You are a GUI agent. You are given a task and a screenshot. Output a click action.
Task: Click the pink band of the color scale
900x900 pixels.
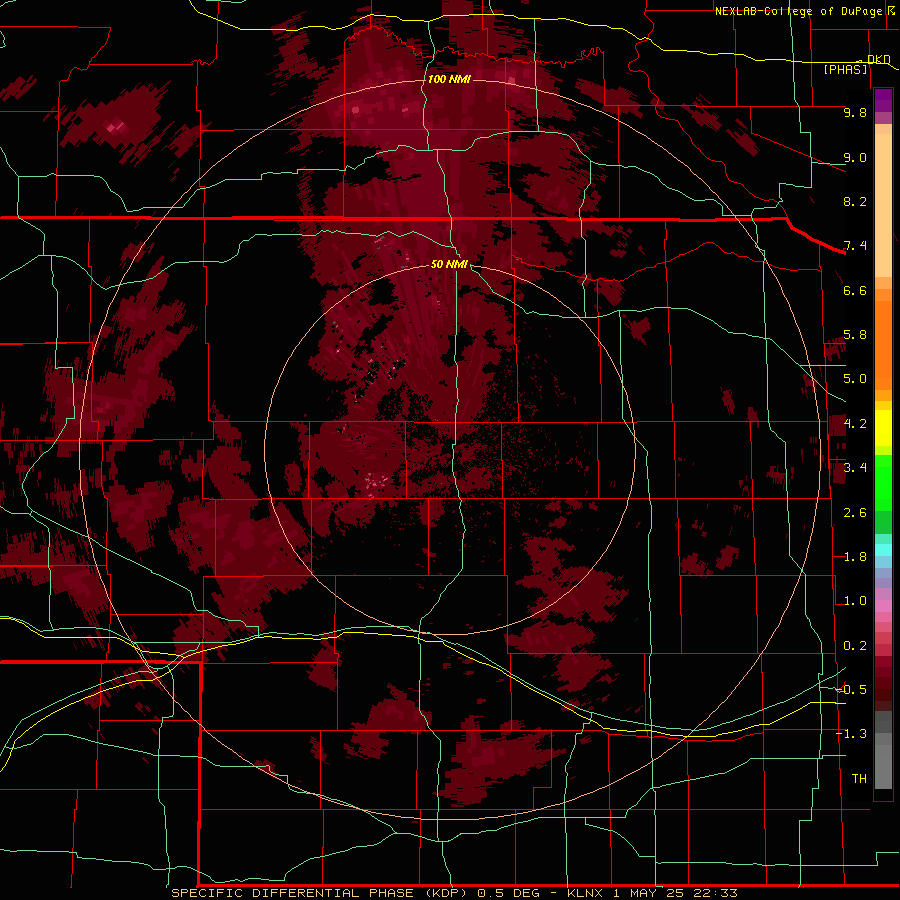[x=883, y=606]
